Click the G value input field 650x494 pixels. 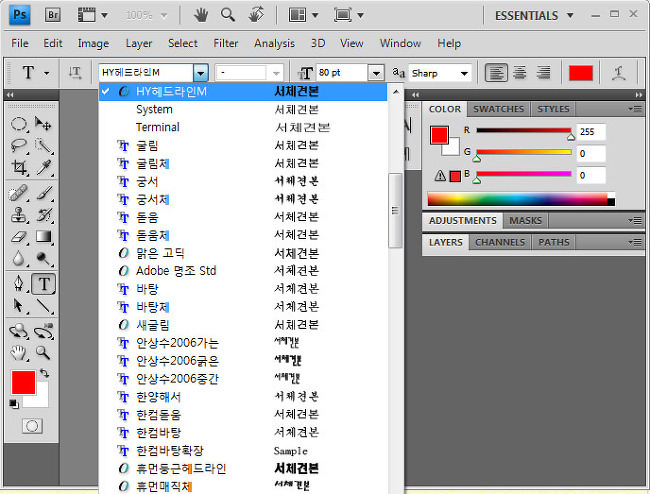(591, 153)
